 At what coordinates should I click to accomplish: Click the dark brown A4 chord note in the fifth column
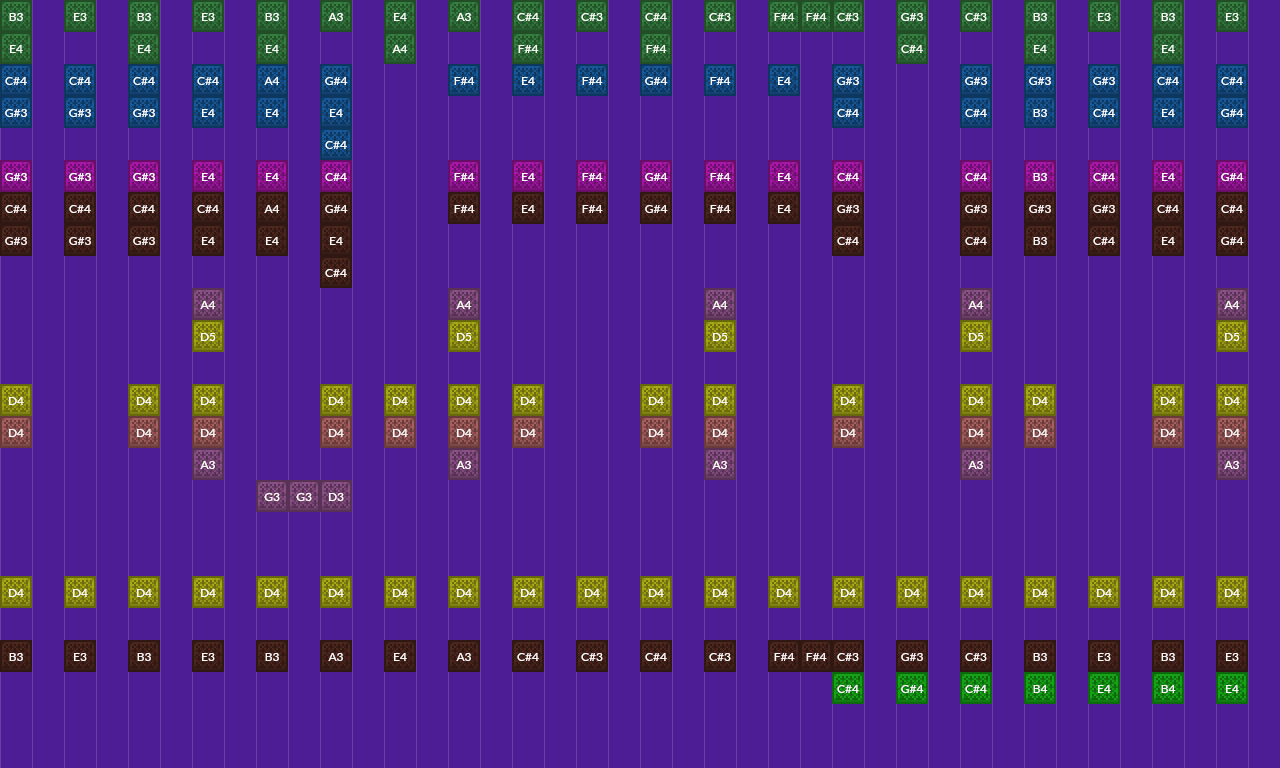(x=272, y=209)
